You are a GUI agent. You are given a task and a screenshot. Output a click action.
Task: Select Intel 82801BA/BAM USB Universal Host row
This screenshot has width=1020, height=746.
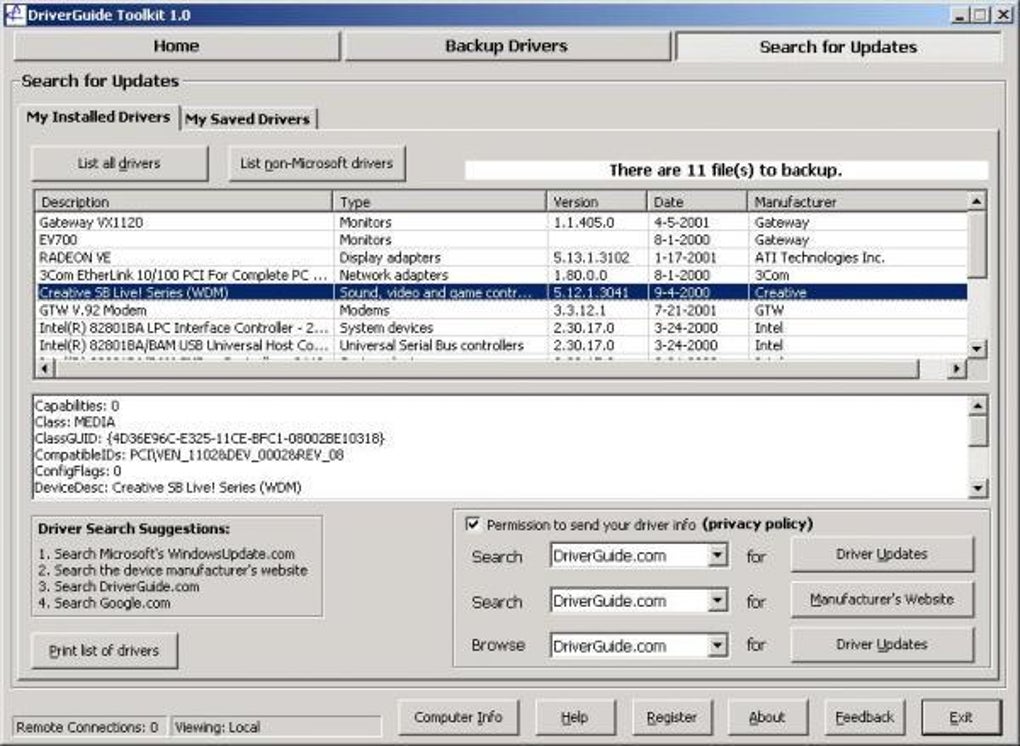pyautogui.click(x=502, y=345)
